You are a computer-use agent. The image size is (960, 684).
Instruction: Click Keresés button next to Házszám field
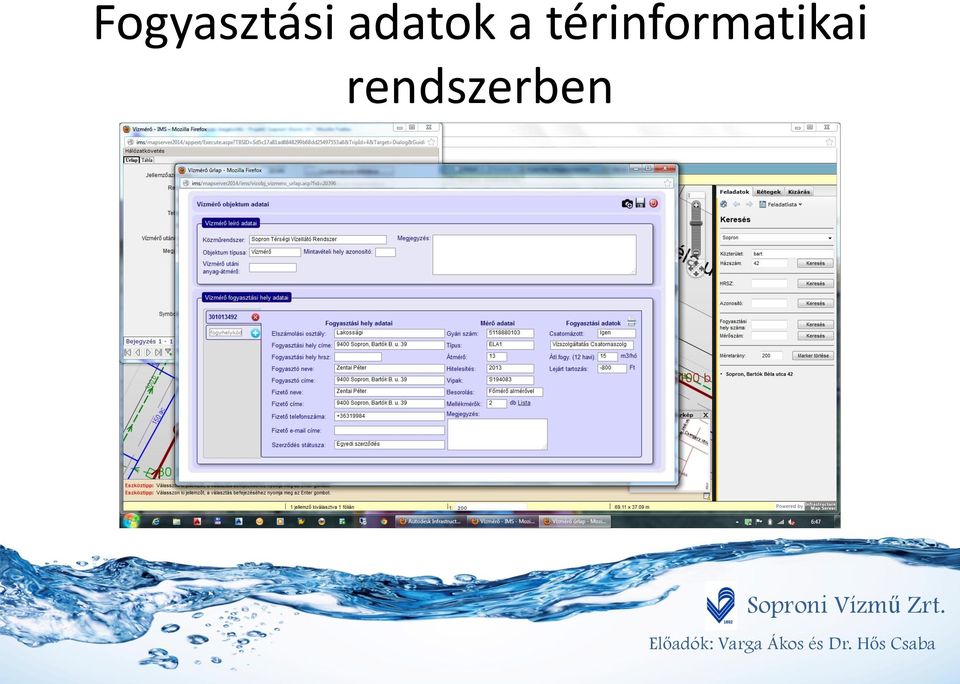click(x=815, y=263)
